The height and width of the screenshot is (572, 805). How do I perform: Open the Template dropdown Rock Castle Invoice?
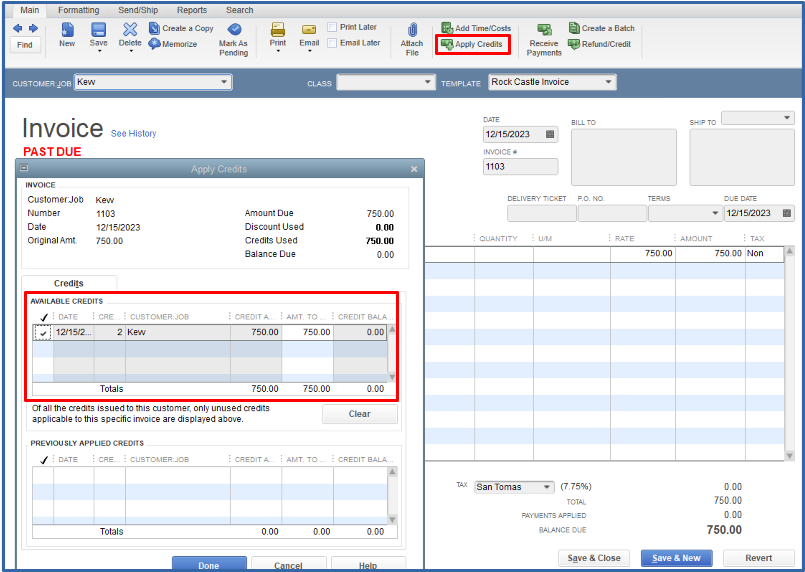(608, 82)
